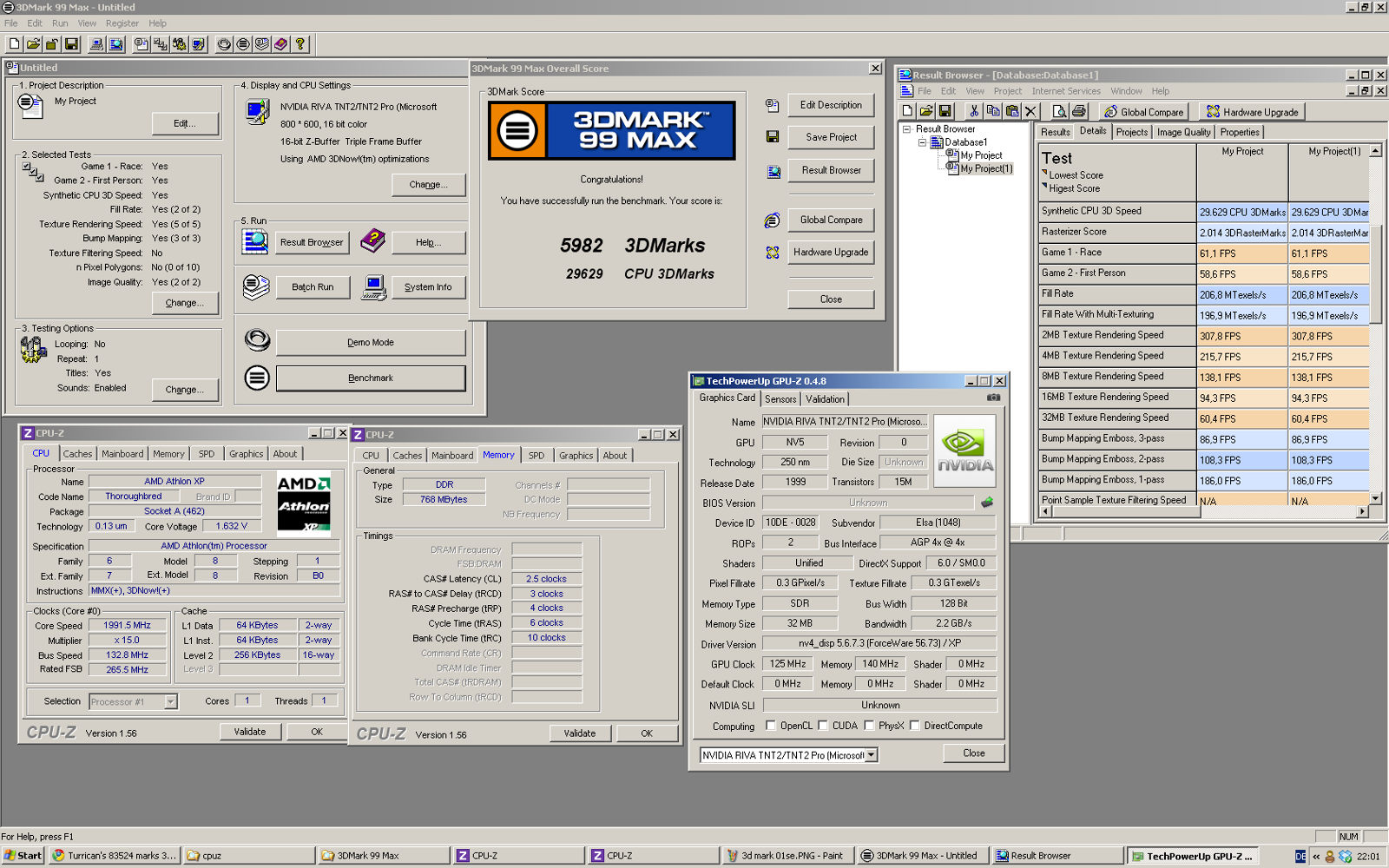Click Close button in GPU-Z window
The width and height of the screenshot is (1389, 868).
pos(973,753)
